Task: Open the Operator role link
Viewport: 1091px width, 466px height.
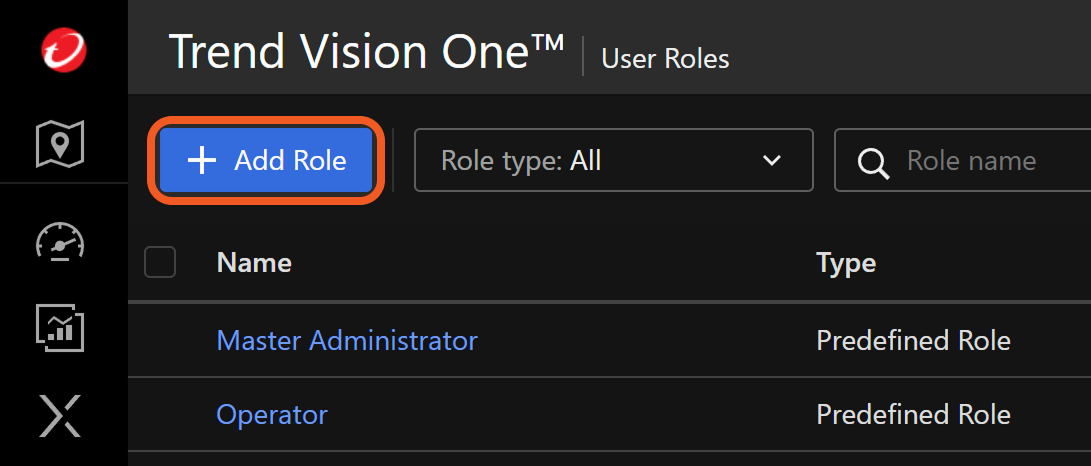Action: (272, 414)
